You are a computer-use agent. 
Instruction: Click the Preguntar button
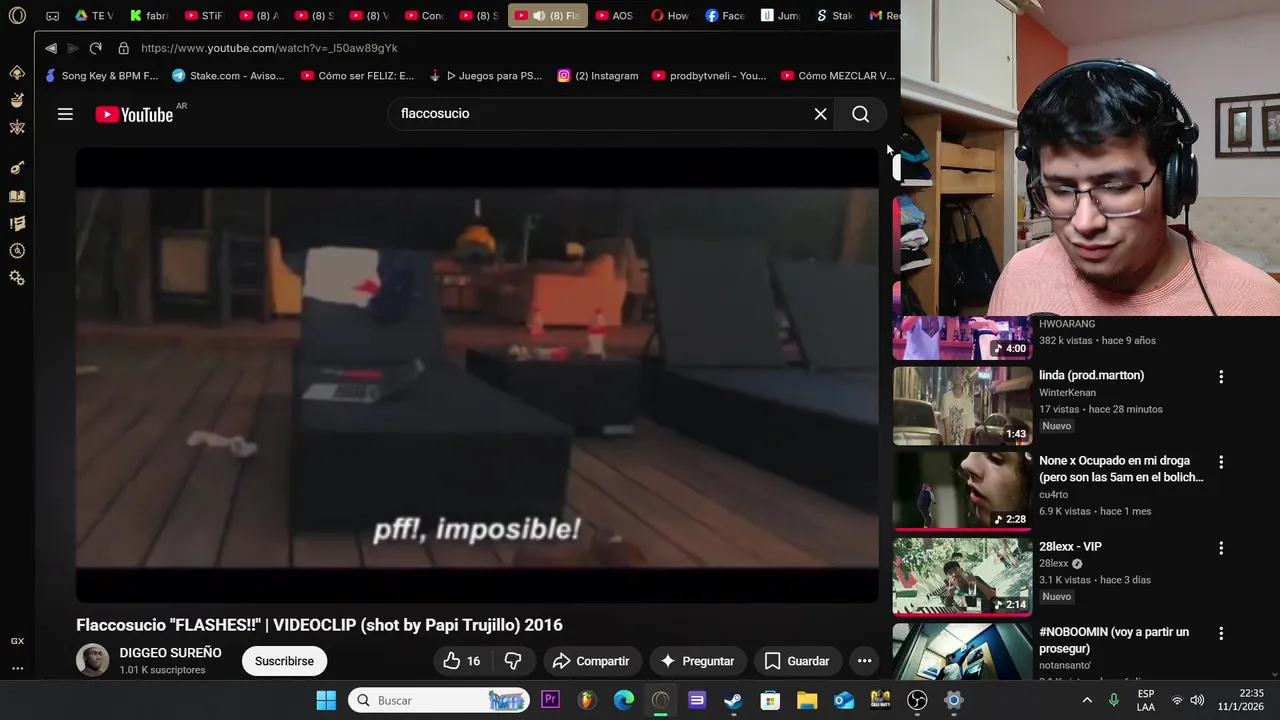[x=698, y=661]
